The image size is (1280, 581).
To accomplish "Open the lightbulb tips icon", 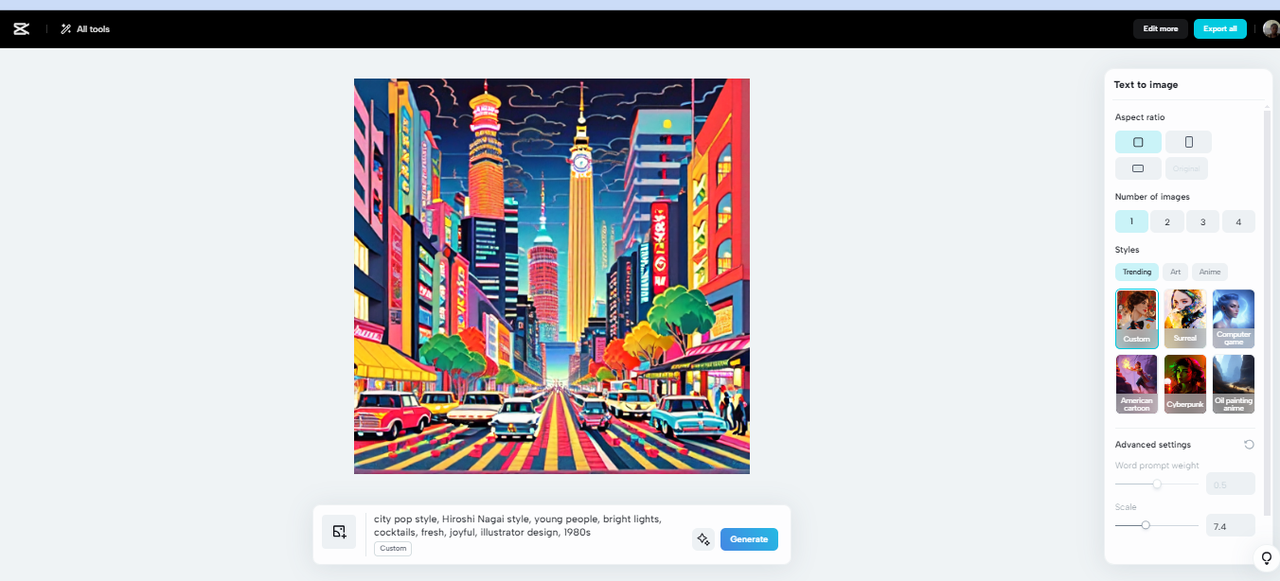I will [x=1267, y=558].
